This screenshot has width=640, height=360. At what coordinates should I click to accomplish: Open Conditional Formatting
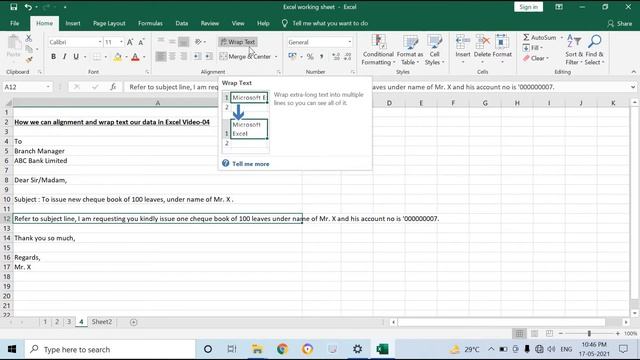pyautogui.click(x=378, y=50)
